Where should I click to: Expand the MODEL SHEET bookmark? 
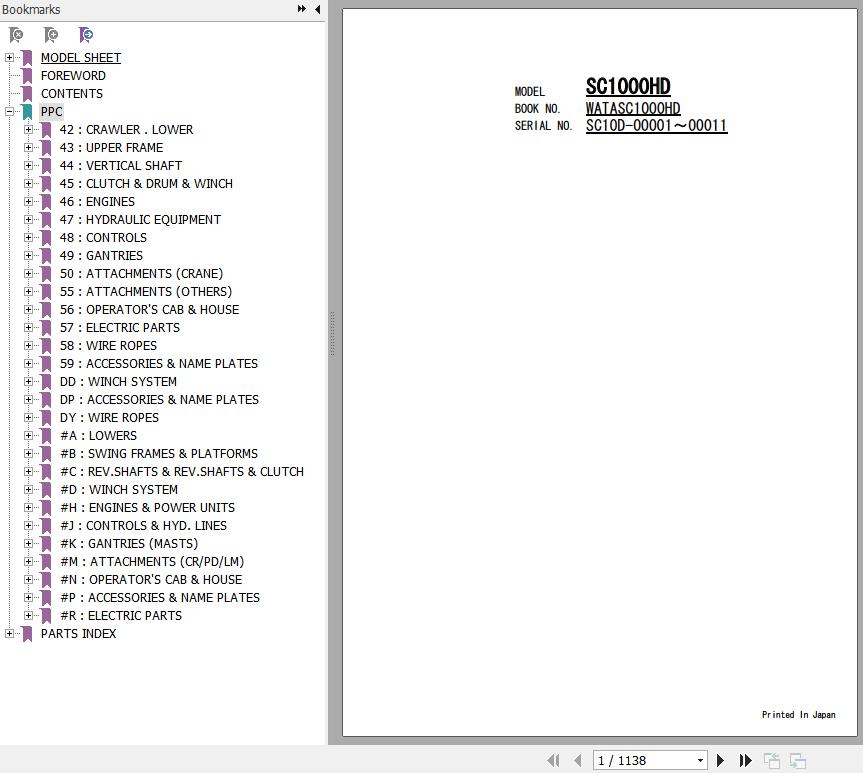pos(9,57)
